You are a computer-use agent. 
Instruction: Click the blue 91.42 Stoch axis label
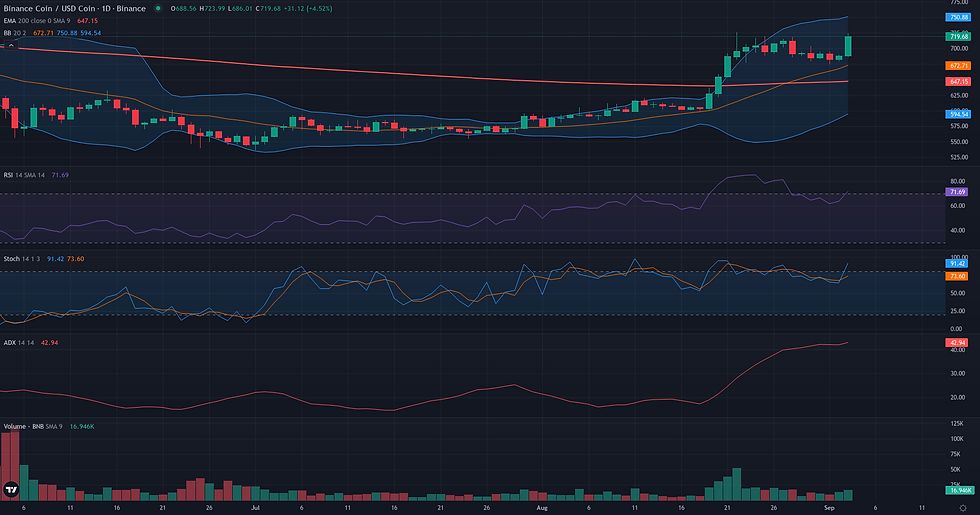[958, 264]
